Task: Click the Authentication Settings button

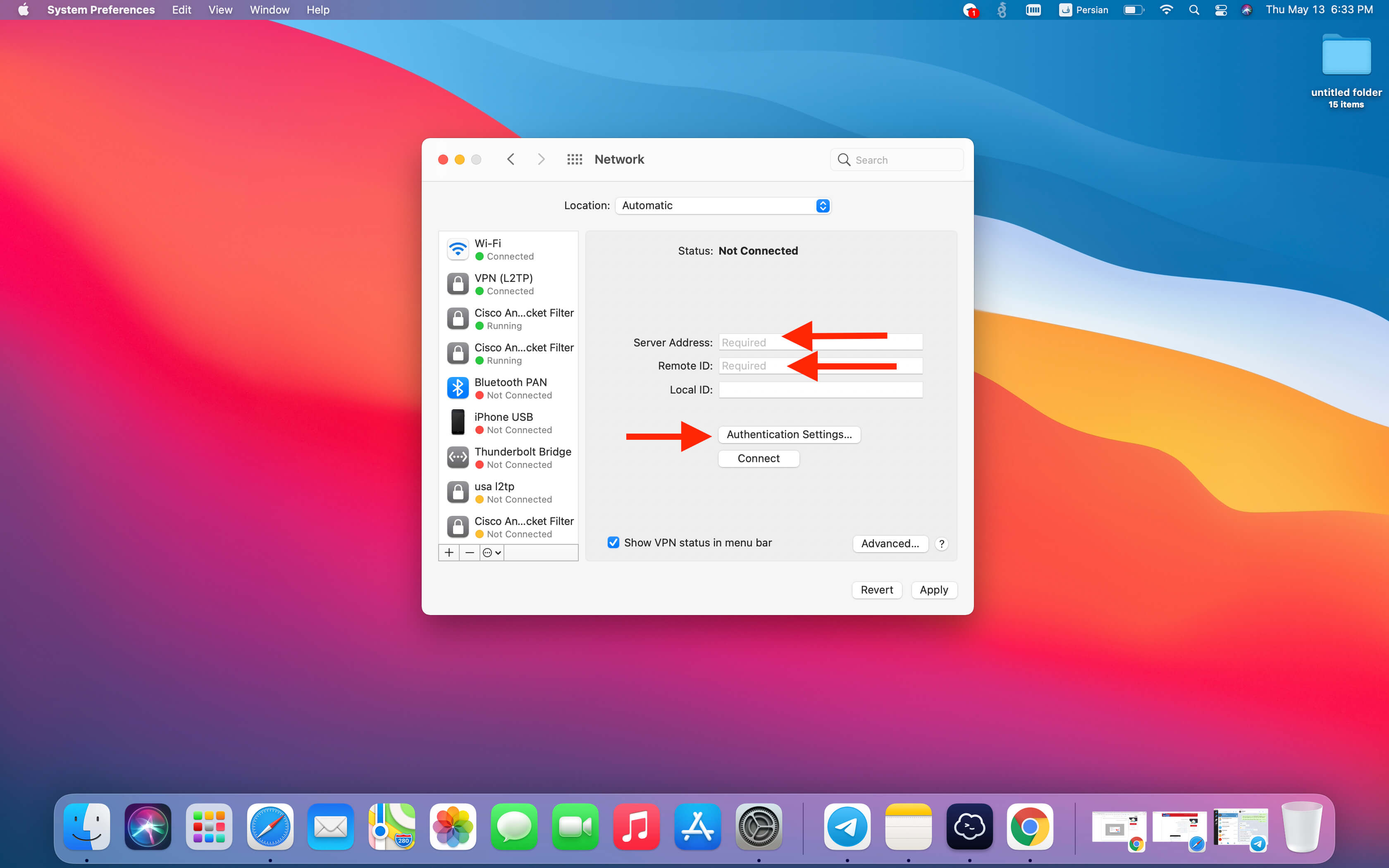Action: [x=789, y=434]
